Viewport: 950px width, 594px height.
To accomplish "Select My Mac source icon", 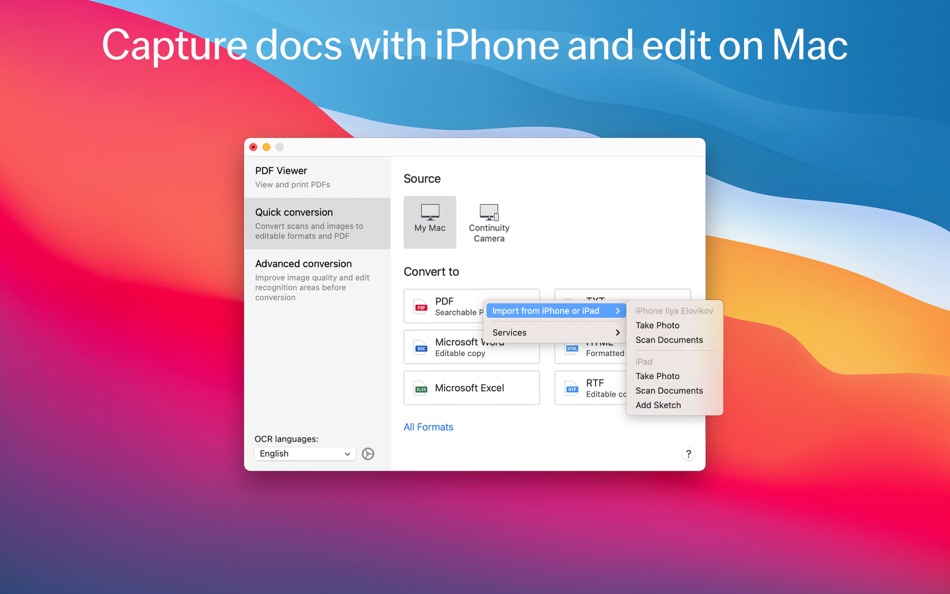I will tap(430, 222).
